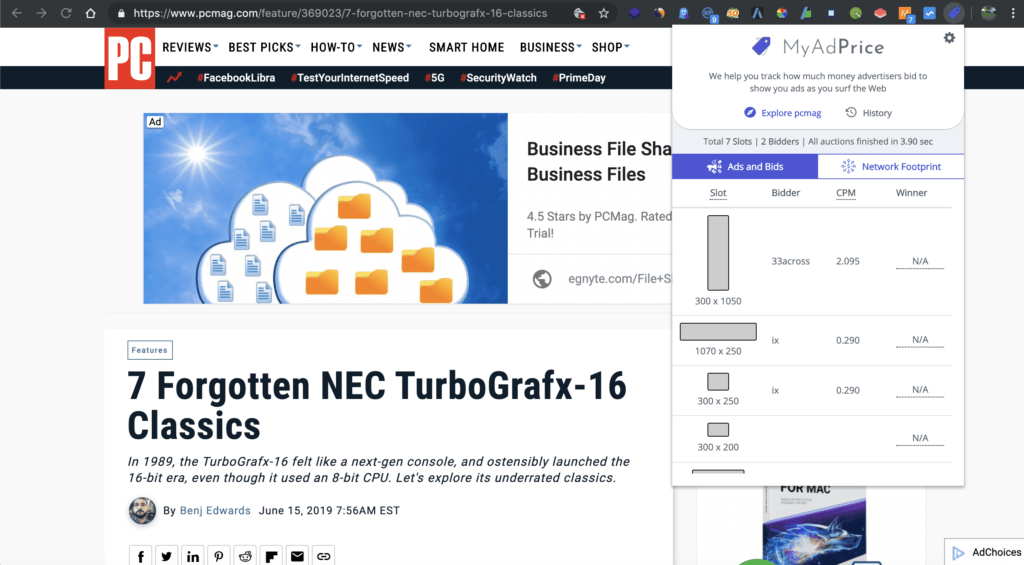Open the colorful pinwheel extension icon
Viewport: 1024px width, 565px height.
[x=782, y=13]
